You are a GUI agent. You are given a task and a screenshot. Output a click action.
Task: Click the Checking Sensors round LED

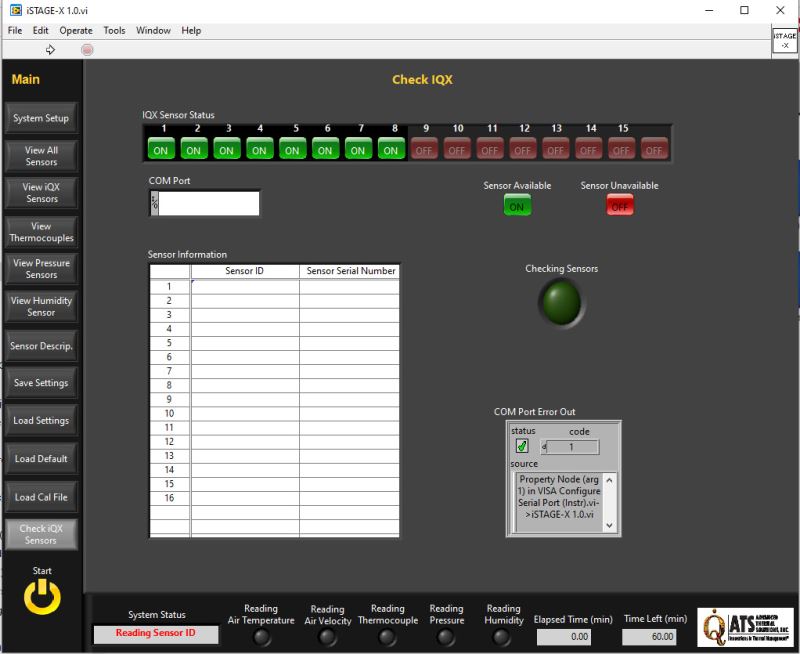pos(561,303)
